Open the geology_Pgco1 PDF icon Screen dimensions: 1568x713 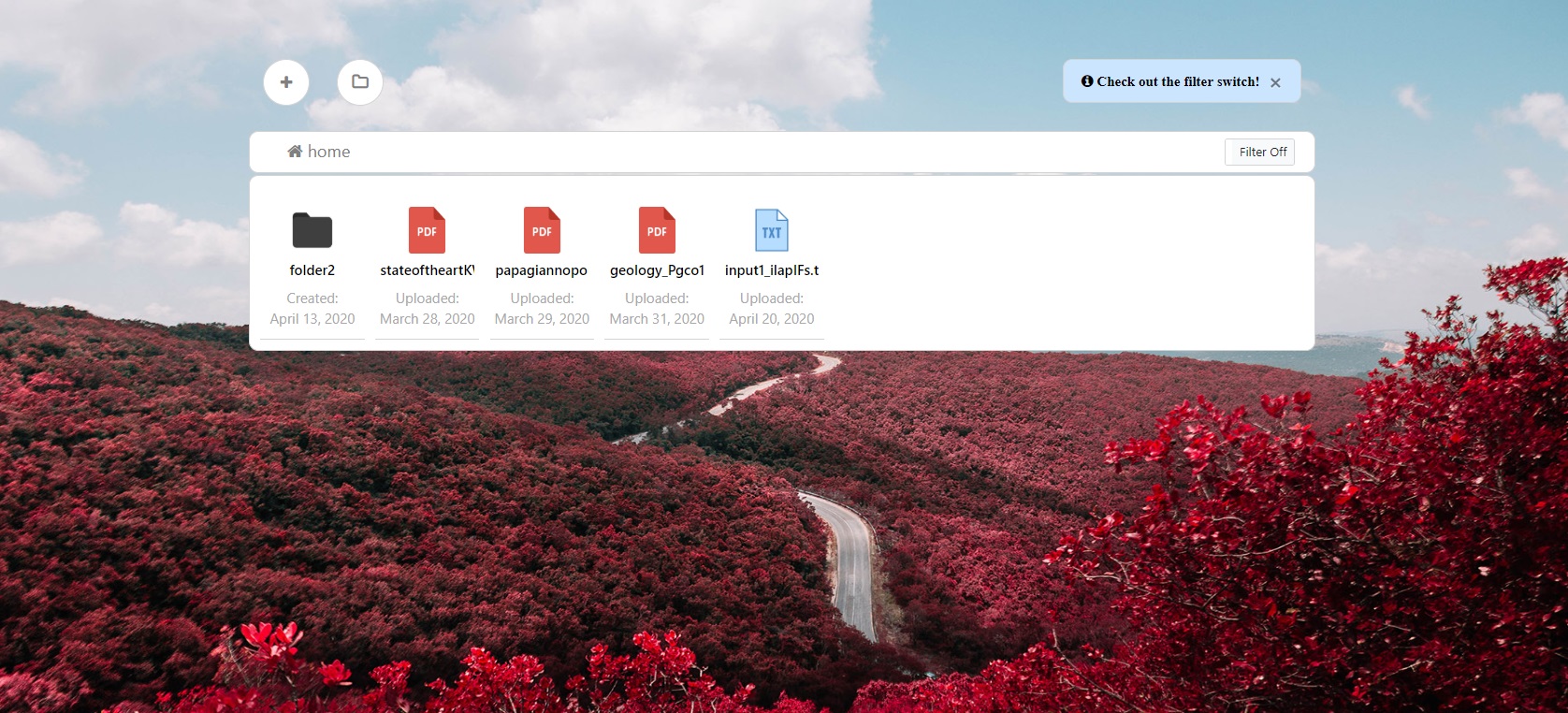pyautogui.click(x=657, y=230)
